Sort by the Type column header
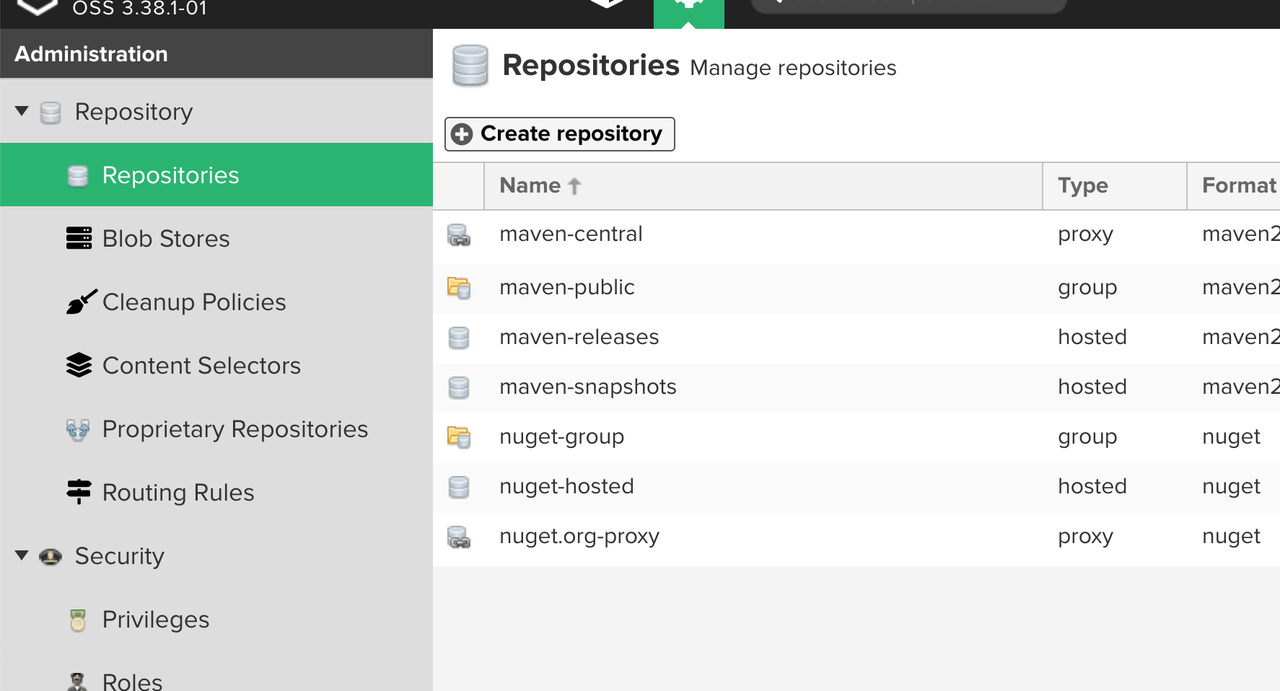The width and height of the screenshot is (1280, 691). (x=1115, y=186)
